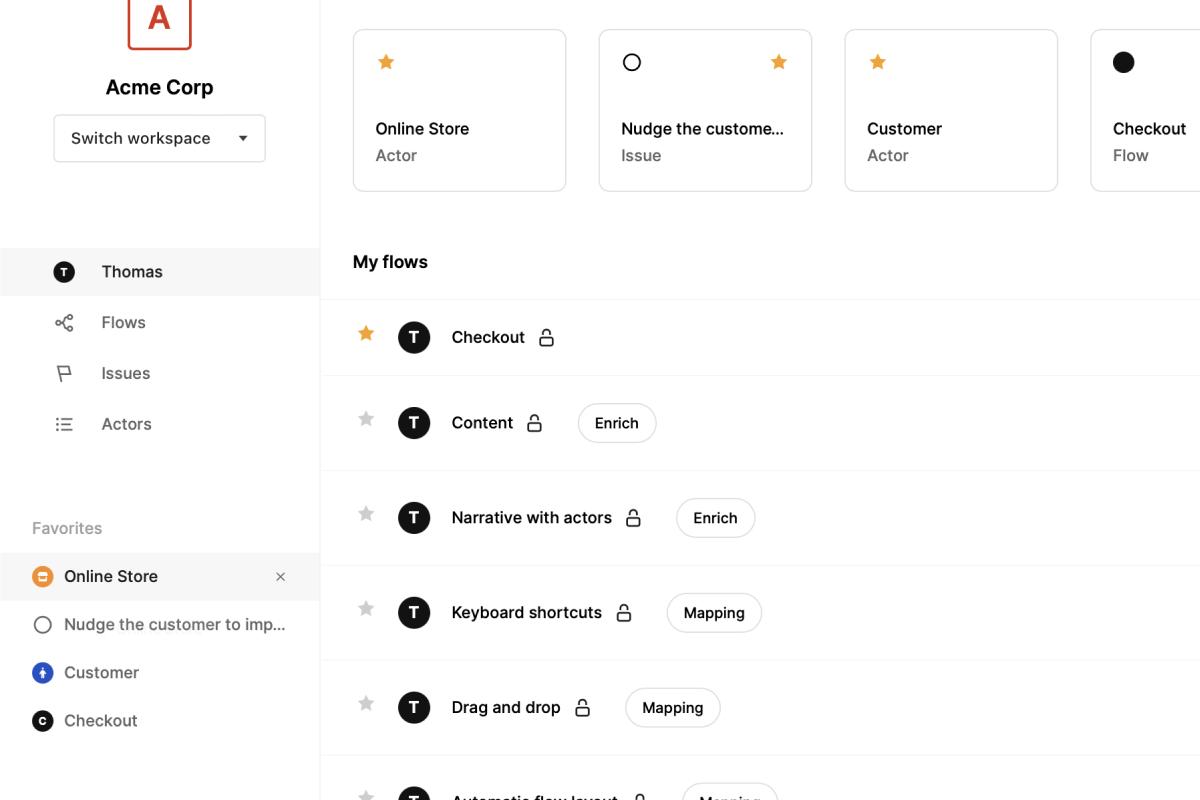This screenshot has width=1200, height=800.
Task: Click the orange Online Store favorite icon
Action: coord(42,577)
